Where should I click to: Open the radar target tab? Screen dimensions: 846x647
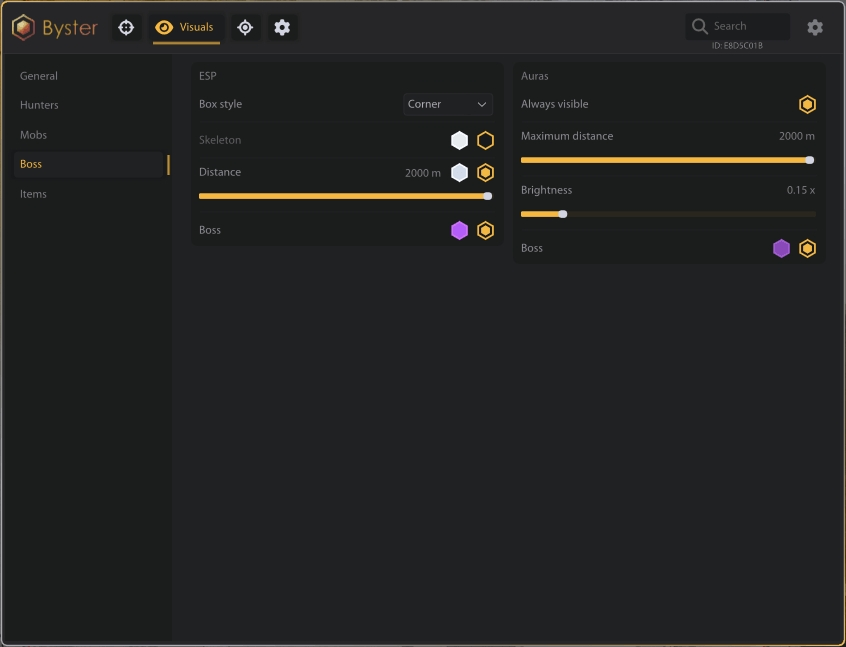point(245,27)
